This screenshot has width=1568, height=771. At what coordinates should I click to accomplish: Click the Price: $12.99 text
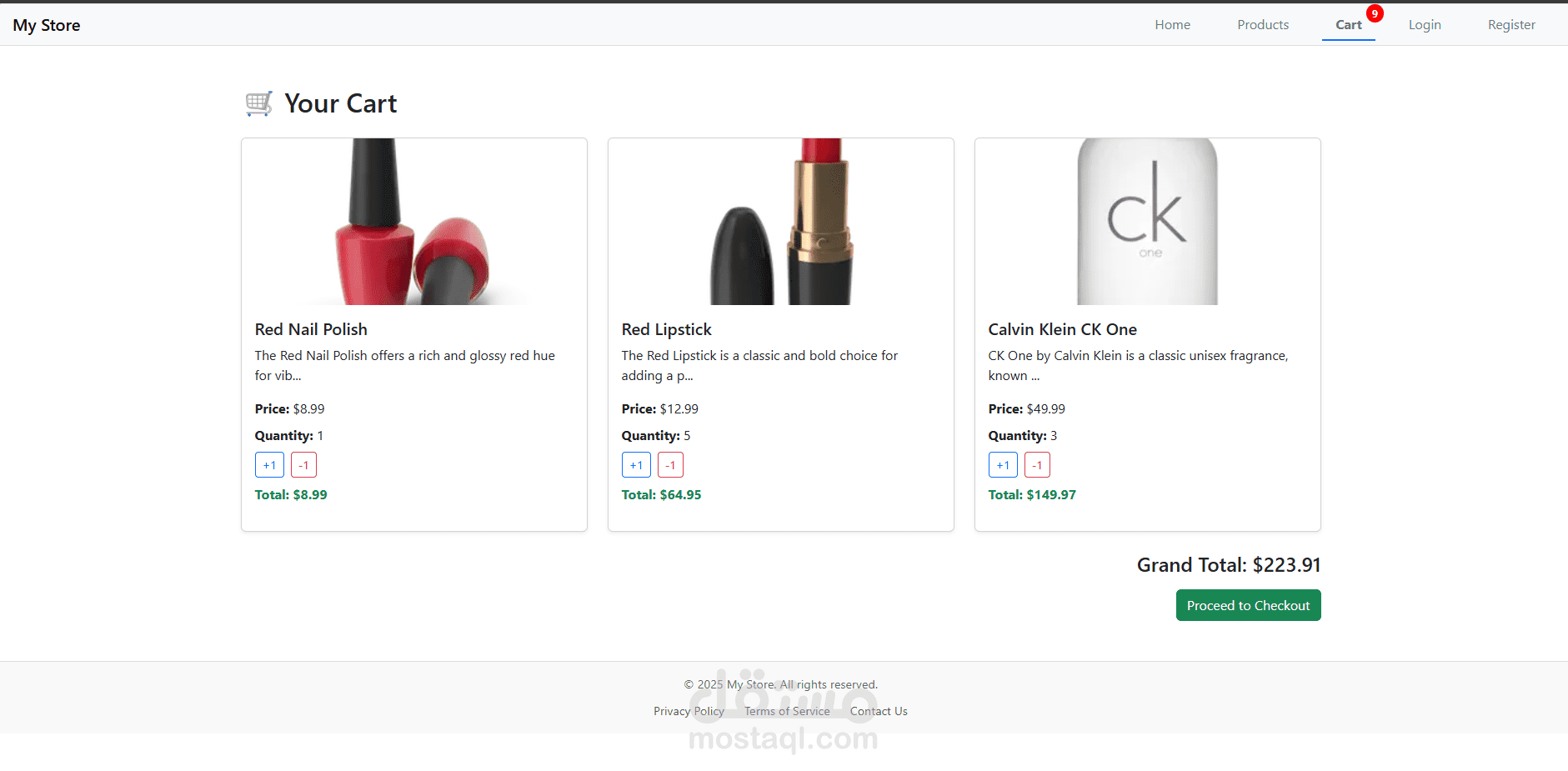click(660, 408)
